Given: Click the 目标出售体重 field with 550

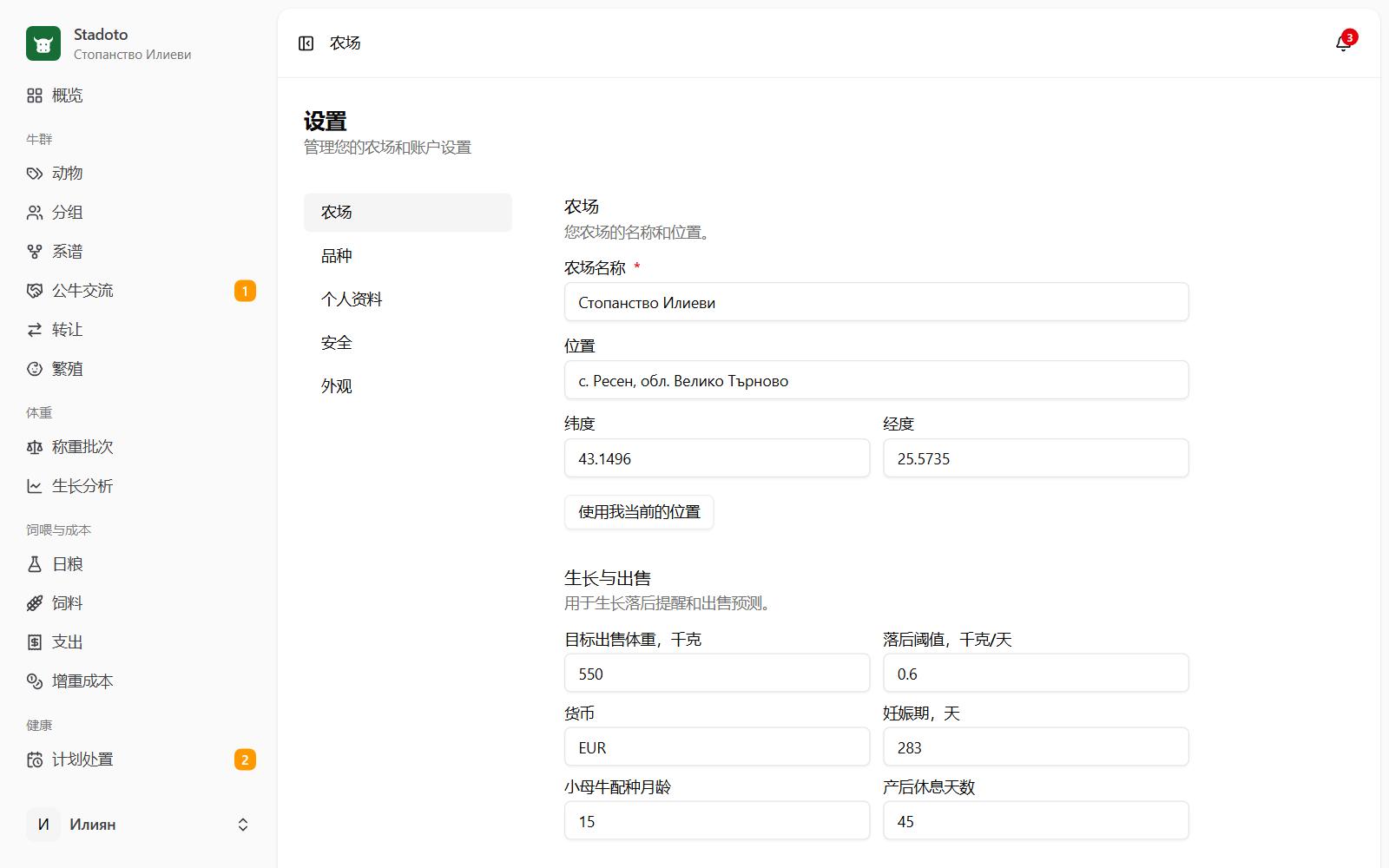Looking at the screenshot, I should [717, 674].
